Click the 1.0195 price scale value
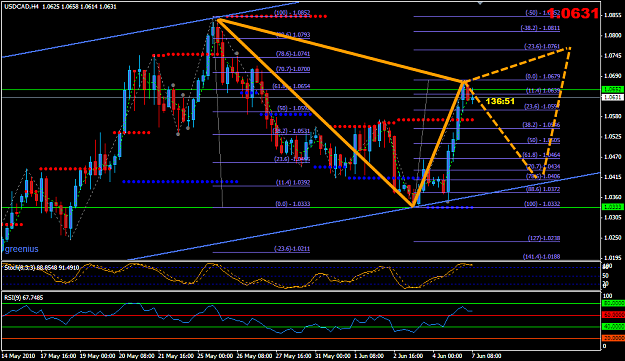The height and width of the screenshot is (361, 625). [x=613, y=258]
